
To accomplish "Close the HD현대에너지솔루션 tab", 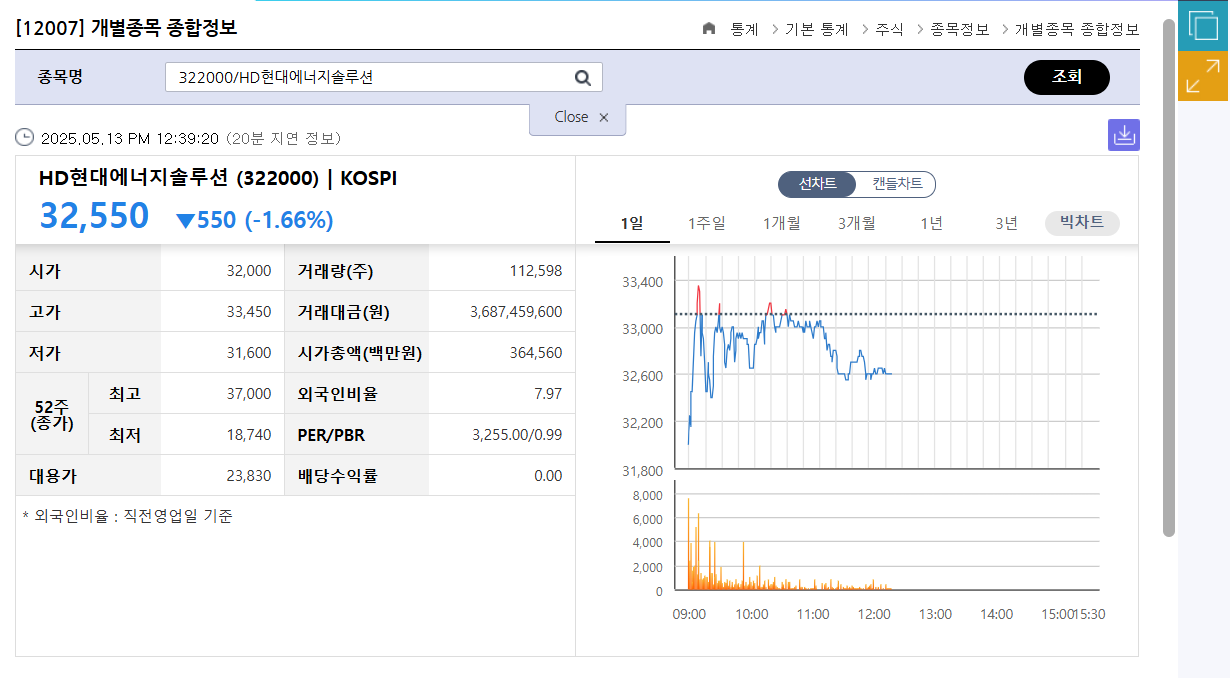I will tap(604, 117).
